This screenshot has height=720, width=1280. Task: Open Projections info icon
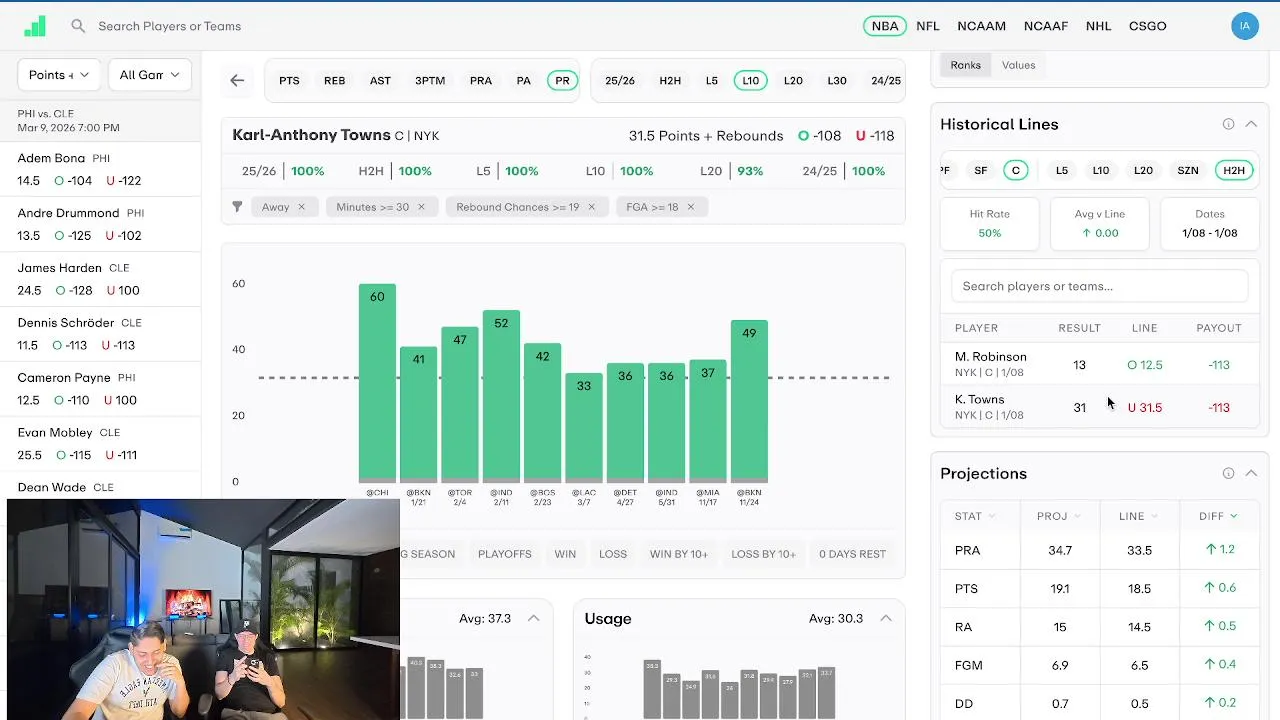[1228, 473]
